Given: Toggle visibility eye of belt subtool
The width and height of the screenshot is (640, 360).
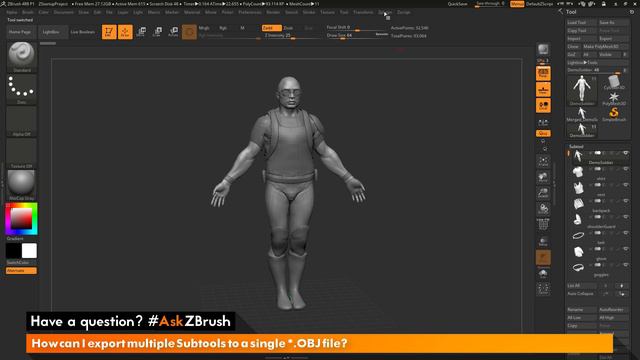Looking at the screenshot, I should (x=626, y=233).
